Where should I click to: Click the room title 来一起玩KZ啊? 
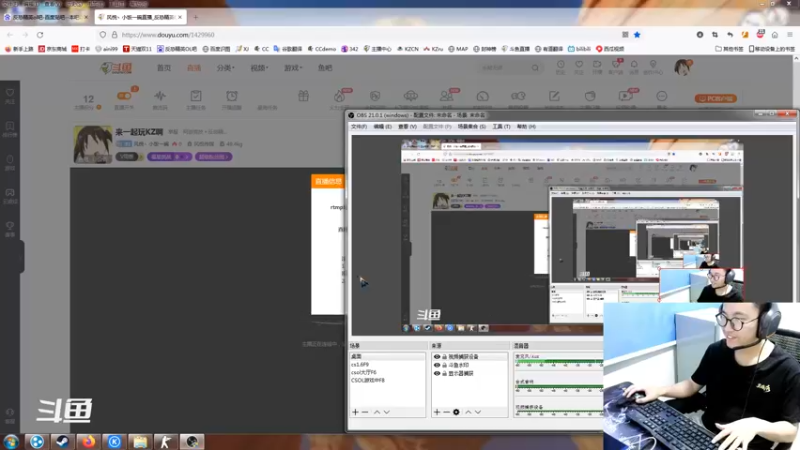(x=139, y=132)
